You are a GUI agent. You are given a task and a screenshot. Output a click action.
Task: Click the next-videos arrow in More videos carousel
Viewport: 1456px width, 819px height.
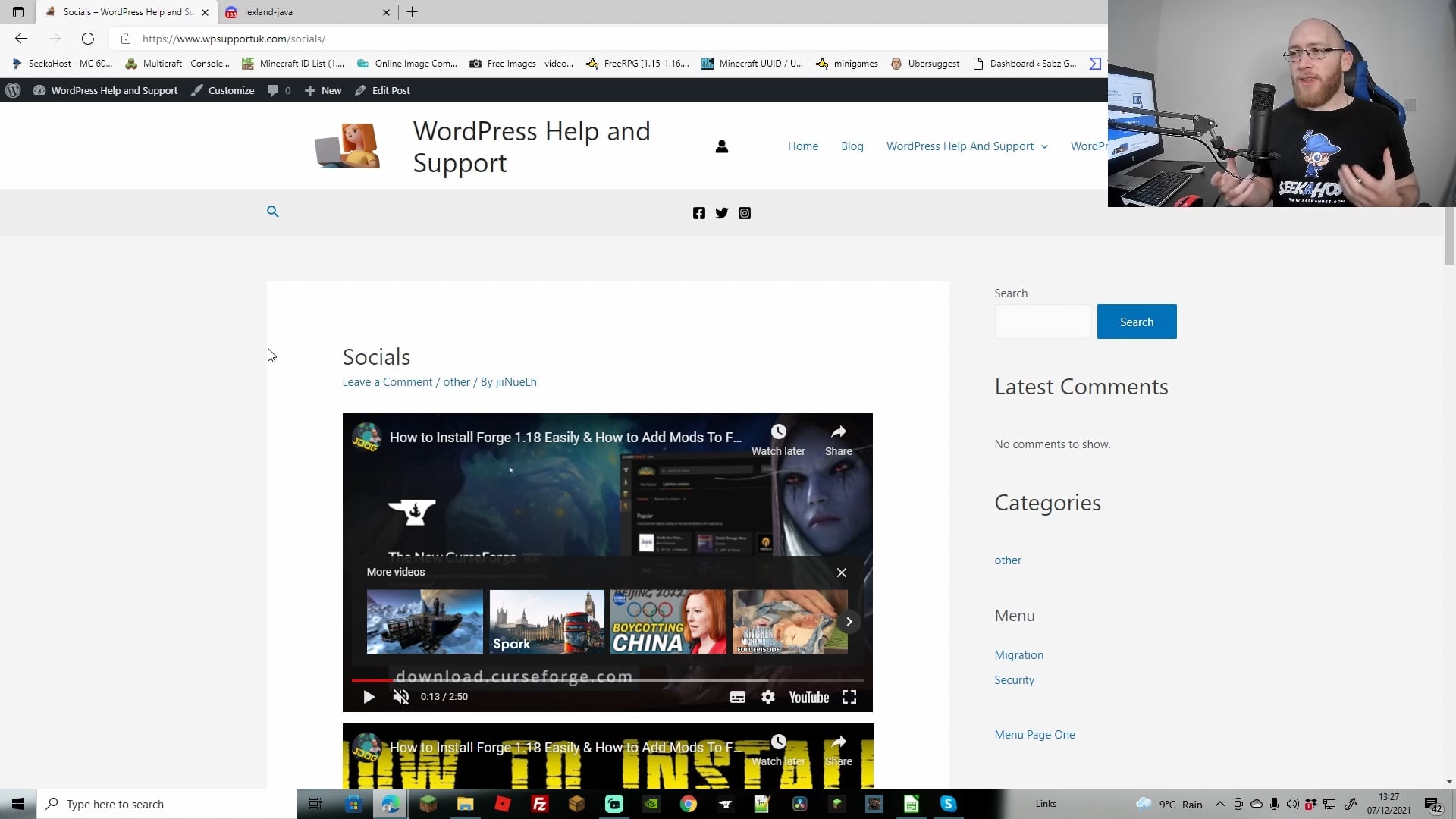point(849,621)
